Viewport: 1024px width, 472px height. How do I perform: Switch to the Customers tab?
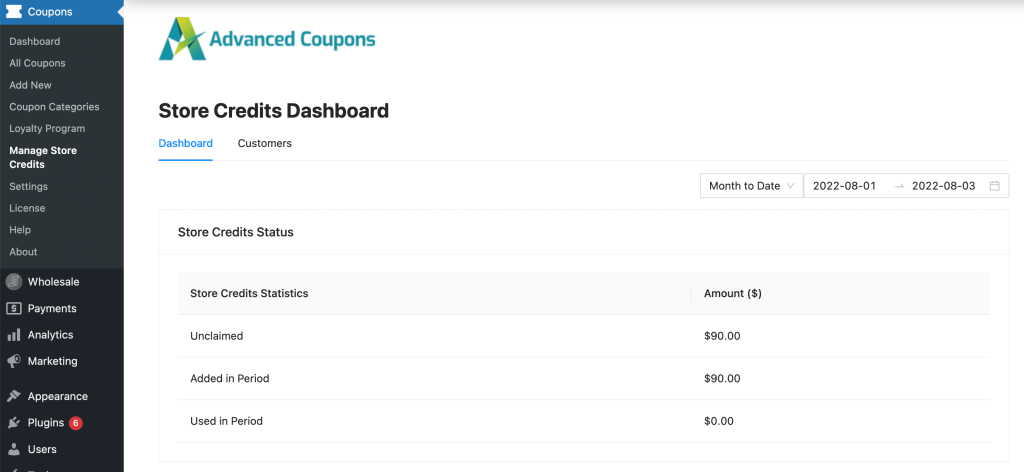point(264,143)
